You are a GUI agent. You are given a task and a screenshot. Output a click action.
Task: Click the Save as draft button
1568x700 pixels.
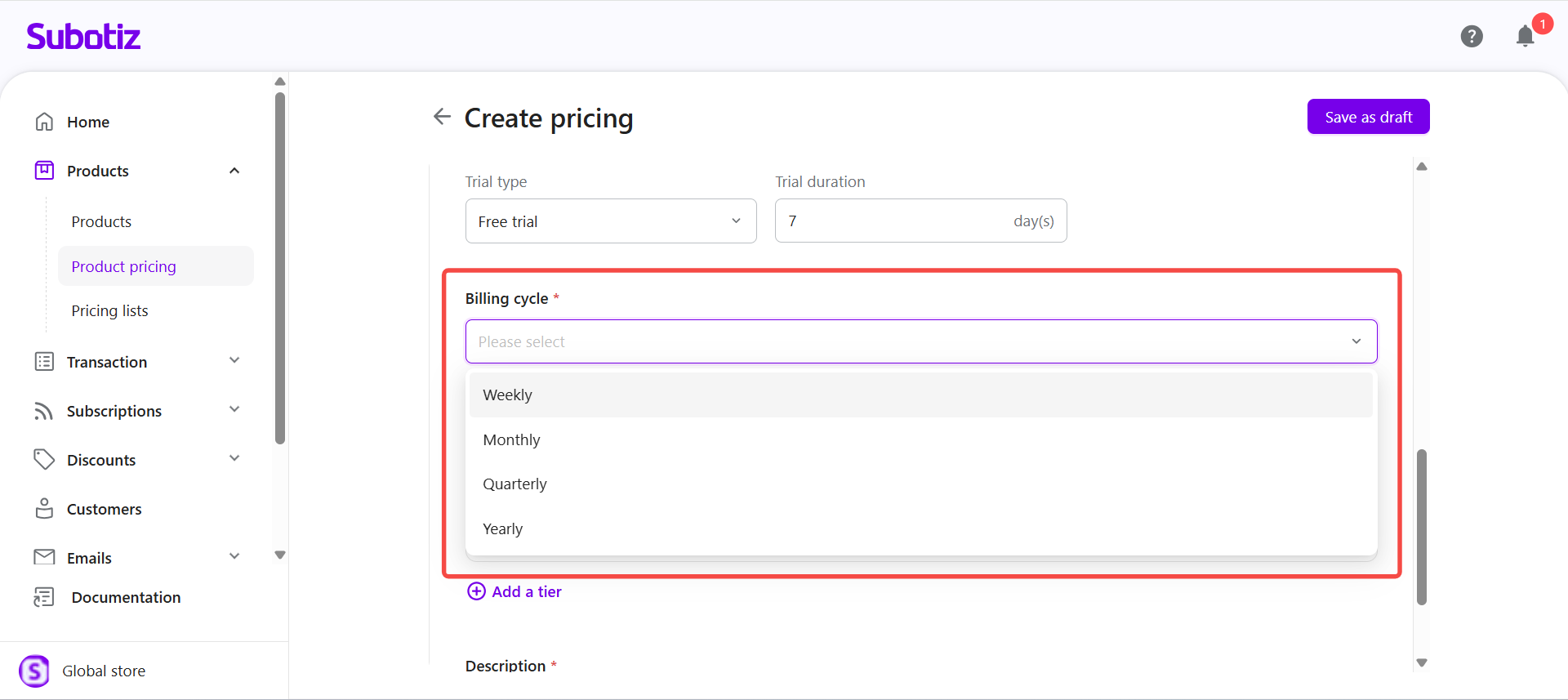click(x=1368, y=117)
